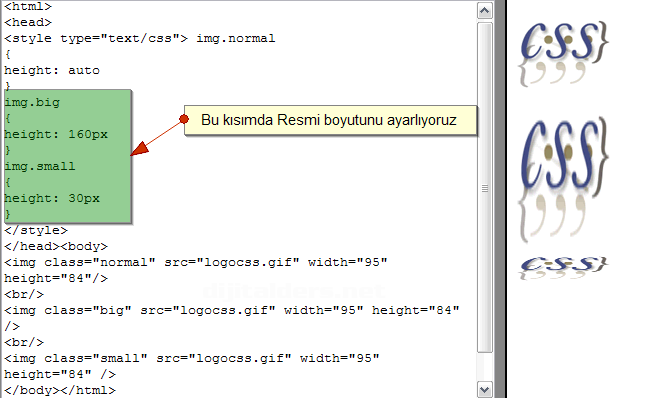Click the second <br/> tag line
647x398 pixels.
[24, 342]
